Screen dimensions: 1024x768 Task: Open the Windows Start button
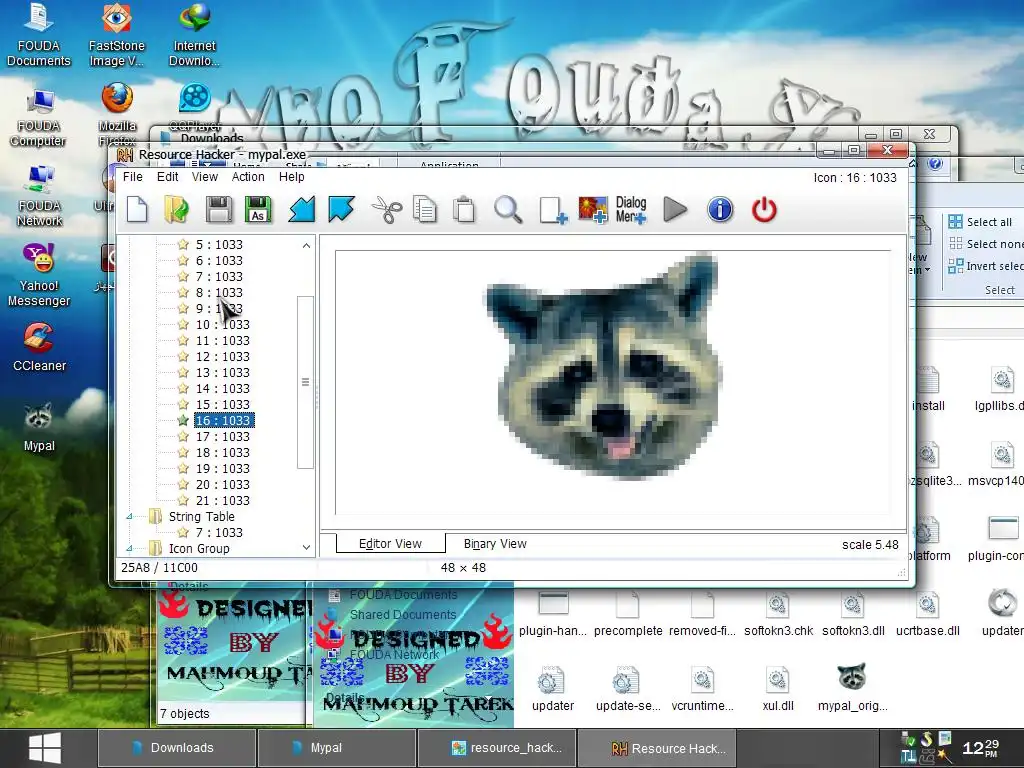tap(45, 748)
